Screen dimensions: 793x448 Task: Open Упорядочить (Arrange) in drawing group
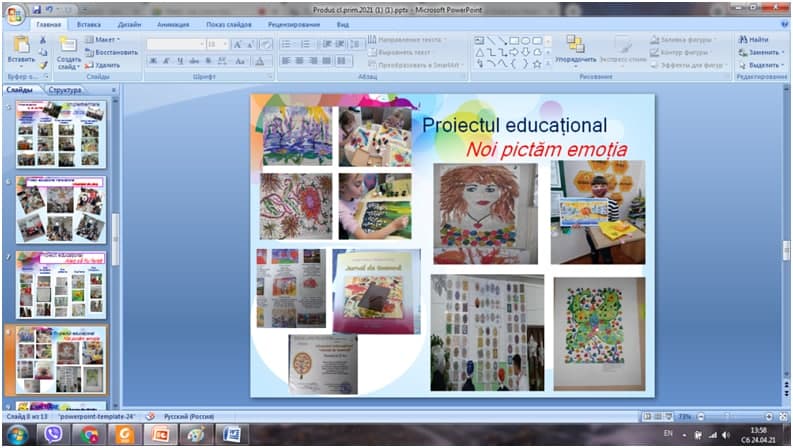(575, 48)
